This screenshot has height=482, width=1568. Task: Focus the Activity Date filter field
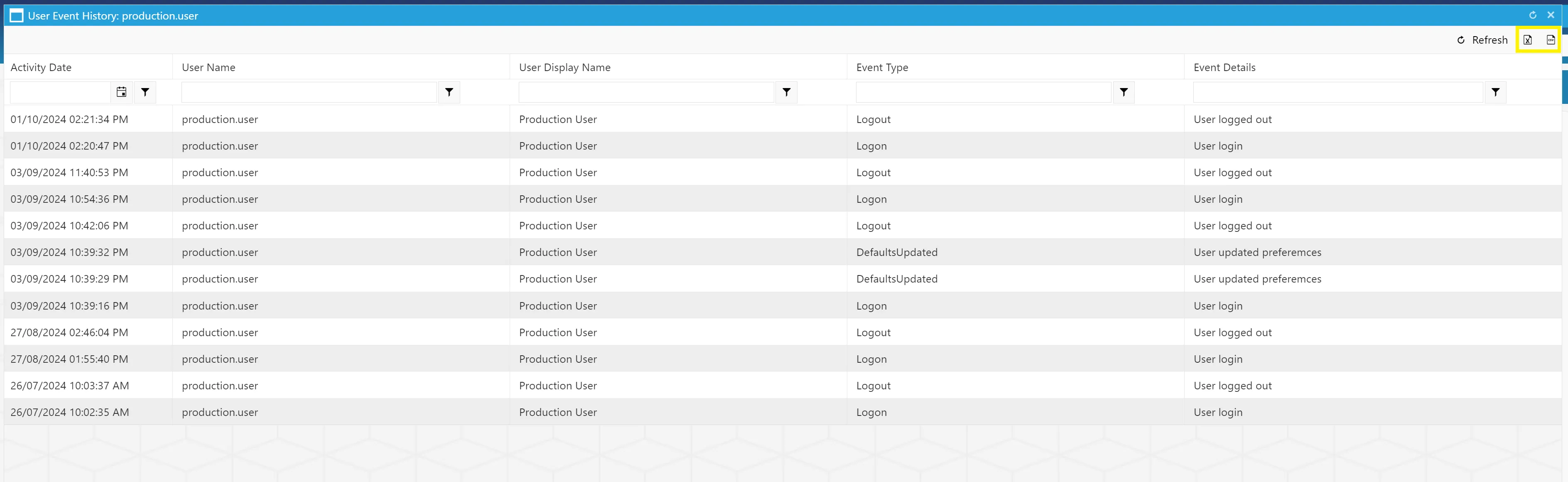click(60, 92)
